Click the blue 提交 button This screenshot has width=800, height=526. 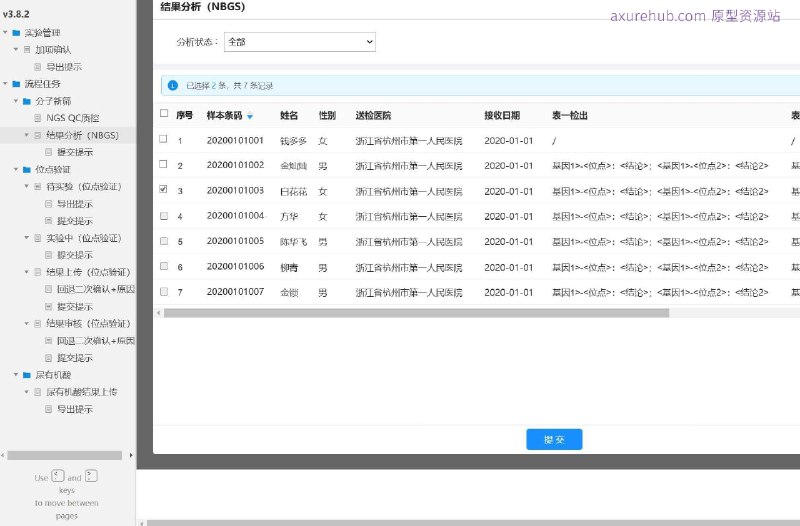click(x=554, y=439)
